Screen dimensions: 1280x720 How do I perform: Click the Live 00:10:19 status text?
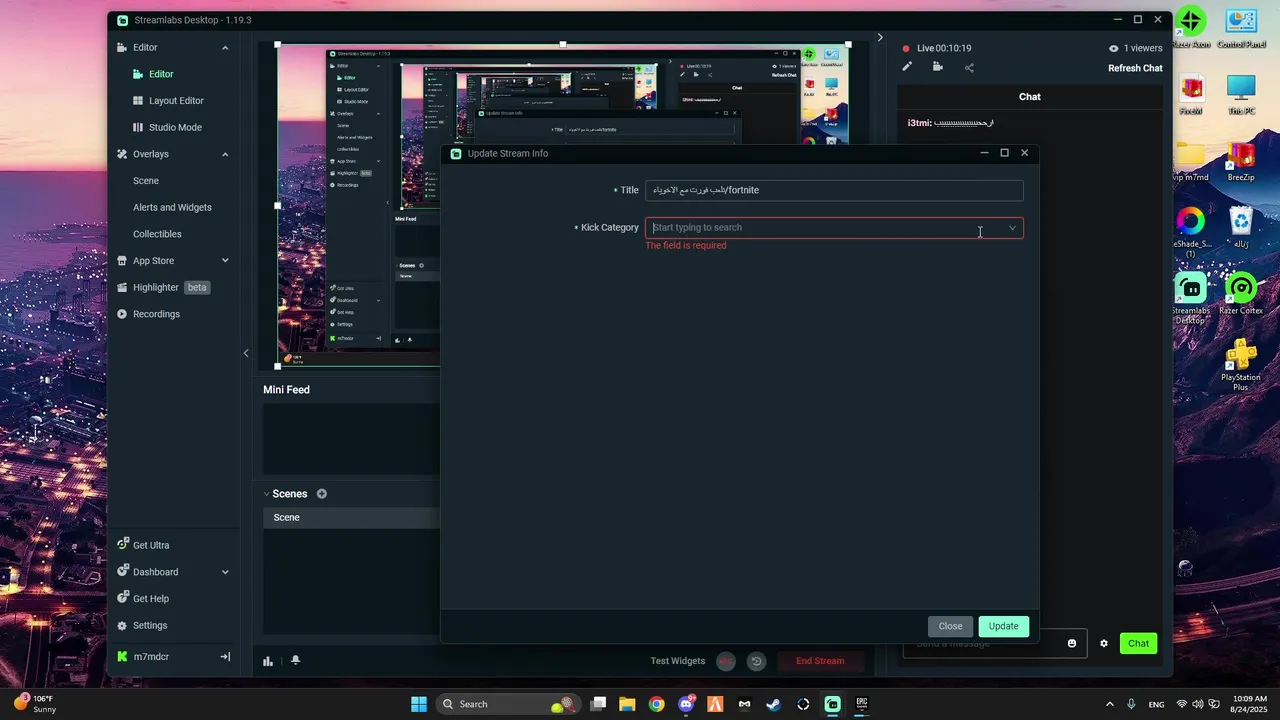[944, 48]
